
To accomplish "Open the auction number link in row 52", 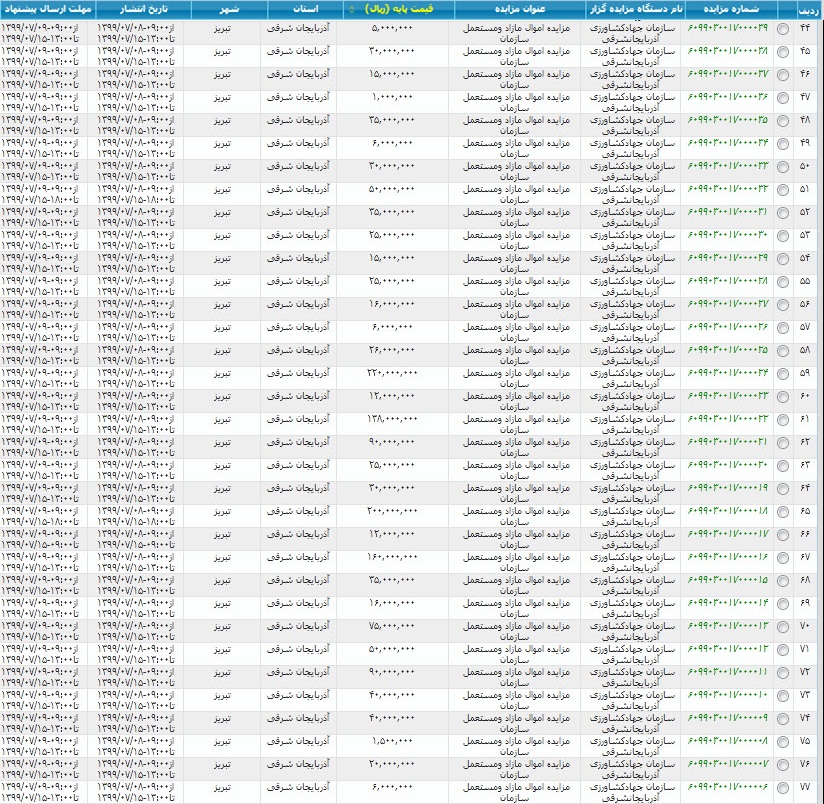I will (x=729, y=212).
